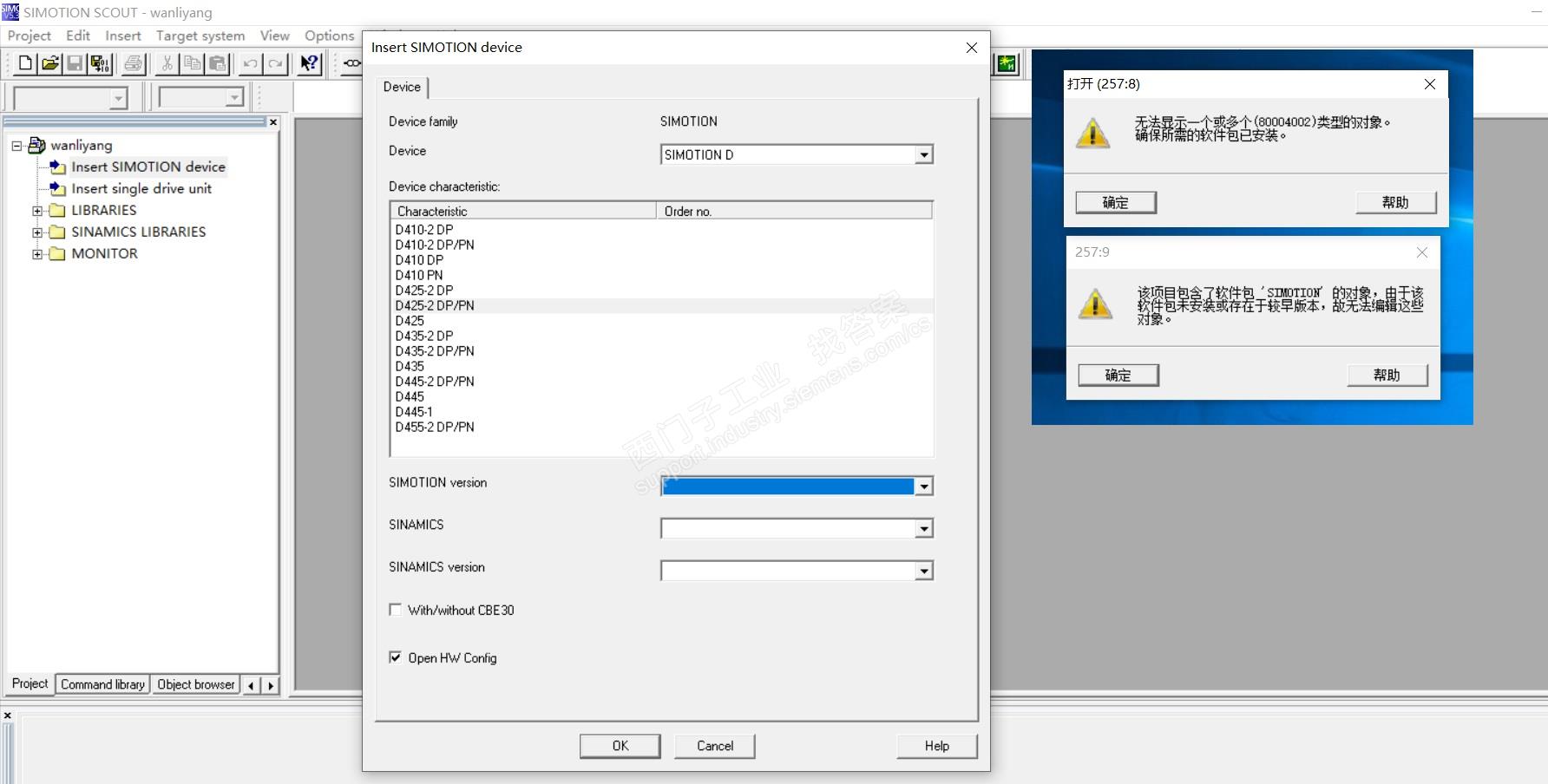This screenshot has height=784, width=1548.
Task: Open the SINAMICS version dropdown
Action: click(924, 571)
